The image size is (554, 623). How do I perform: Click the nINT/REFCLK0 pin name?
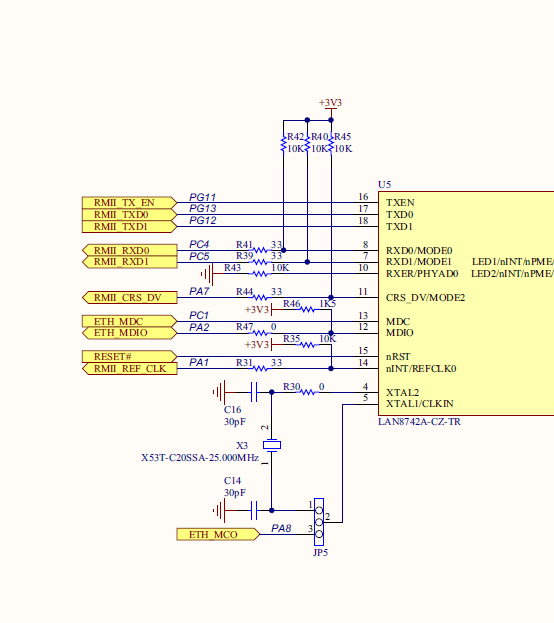pos(421,369)
